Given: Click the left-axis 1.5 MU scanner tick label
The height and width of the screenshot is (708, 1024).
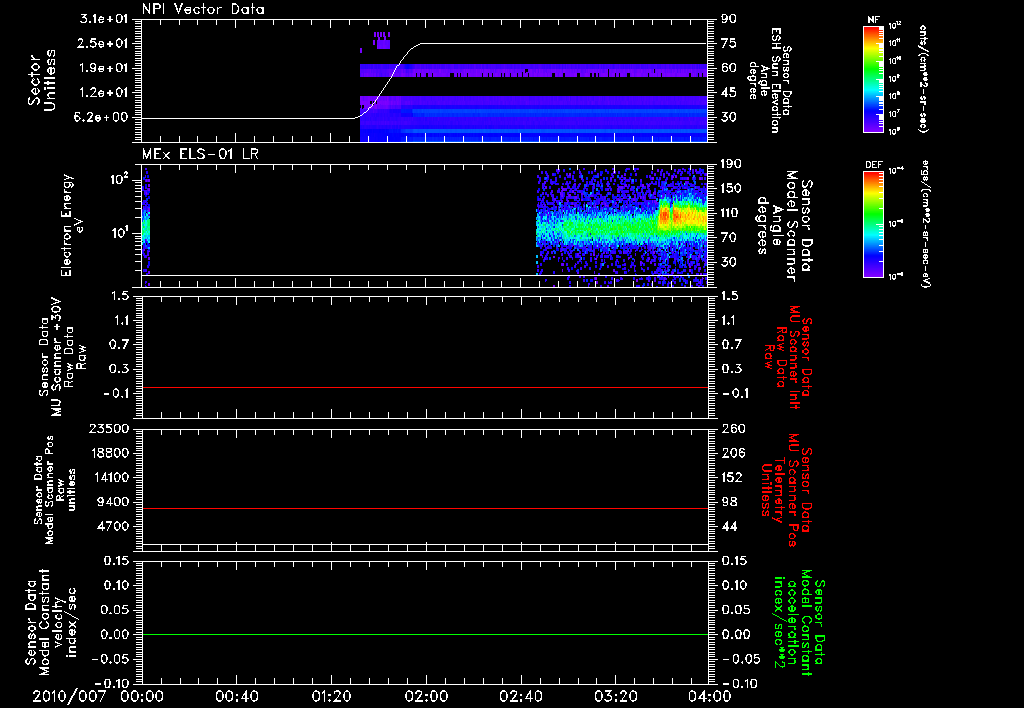Looking at the screenshot, I should (x=120, y=296).
